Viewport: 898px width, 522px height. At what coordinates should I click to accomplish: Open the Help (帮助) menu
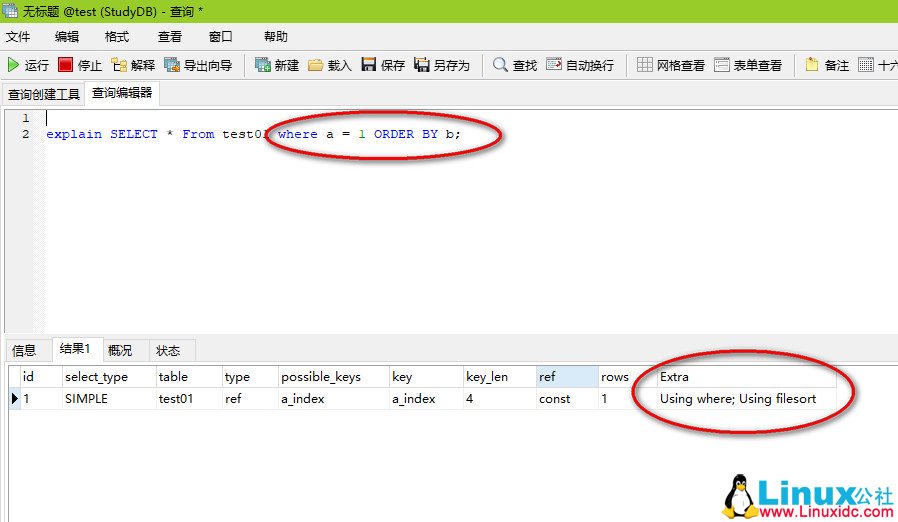(x=275, y=37)
